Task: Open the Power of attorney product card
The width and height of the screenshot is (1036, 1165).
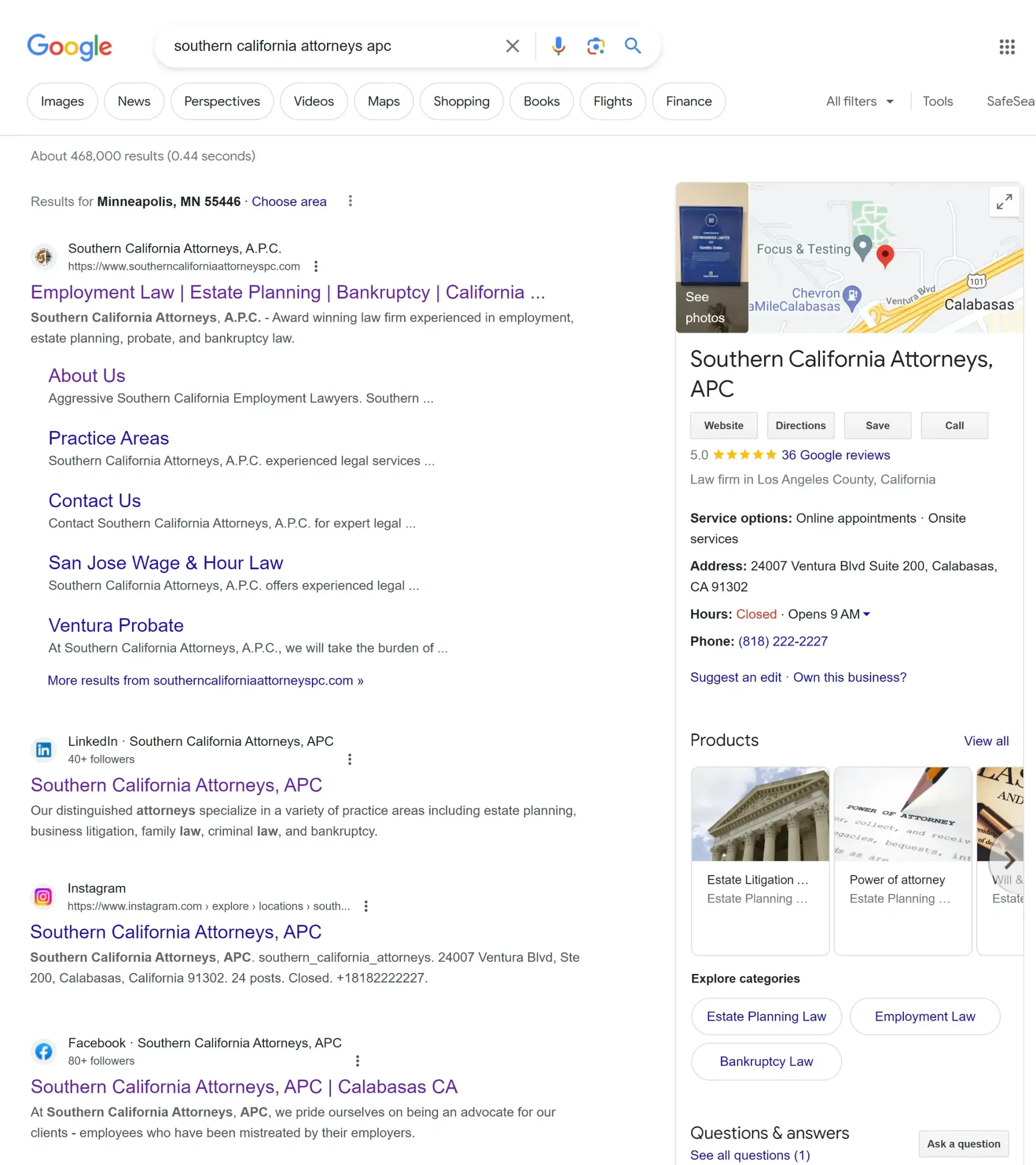Action: 903,861
